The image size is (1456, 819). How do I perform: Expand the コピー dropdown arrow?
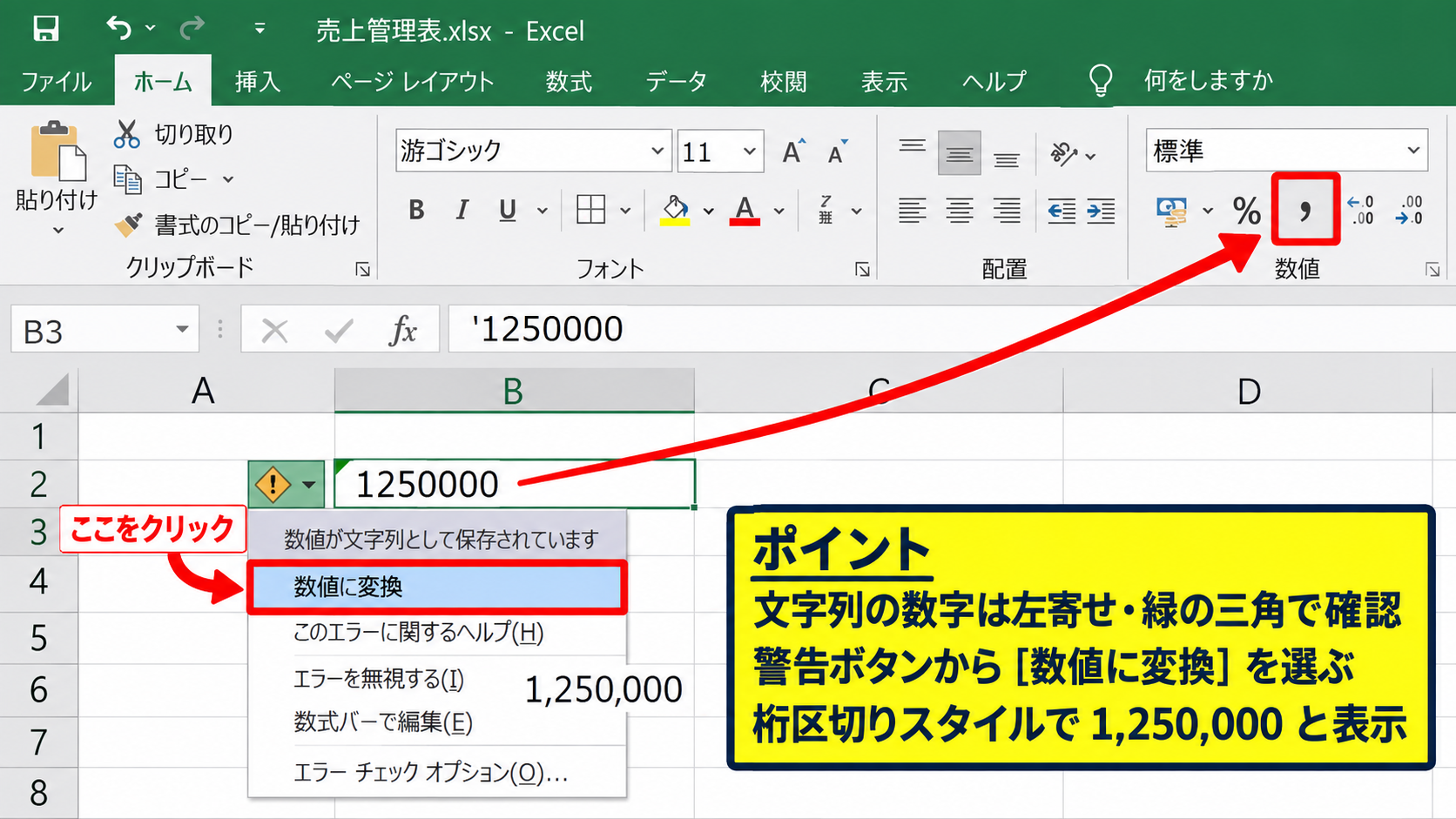(228, 179)
